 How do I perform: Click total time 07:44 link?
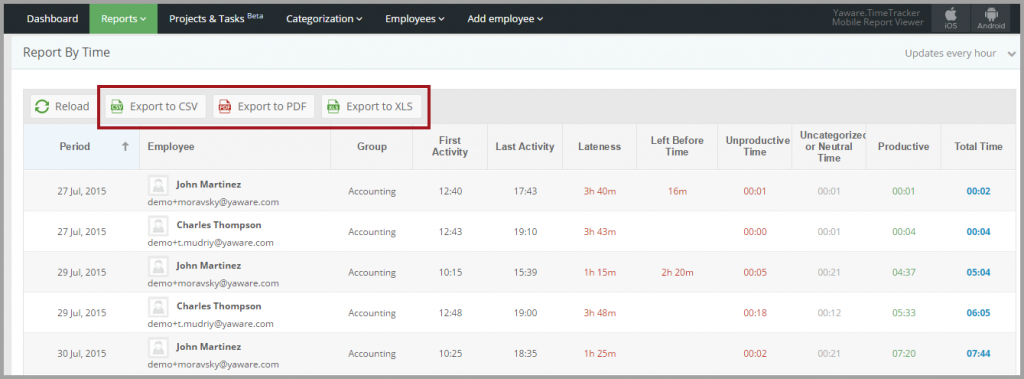click(x=978, y=354)
